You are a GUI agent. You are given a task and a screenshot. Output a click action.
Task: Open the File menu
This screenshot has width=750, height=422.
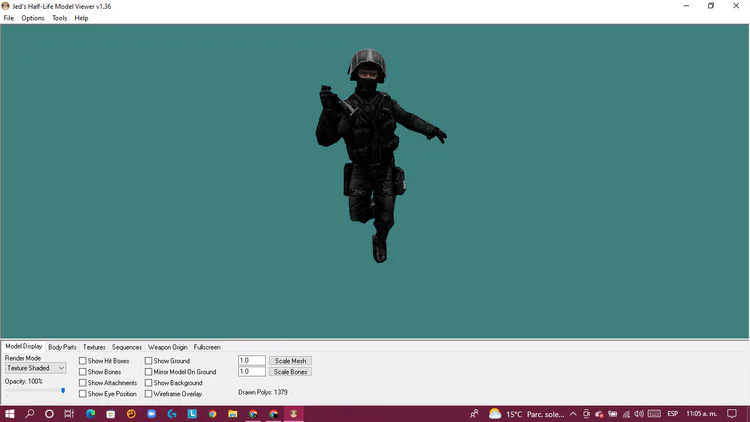click(x=9, y=18)
